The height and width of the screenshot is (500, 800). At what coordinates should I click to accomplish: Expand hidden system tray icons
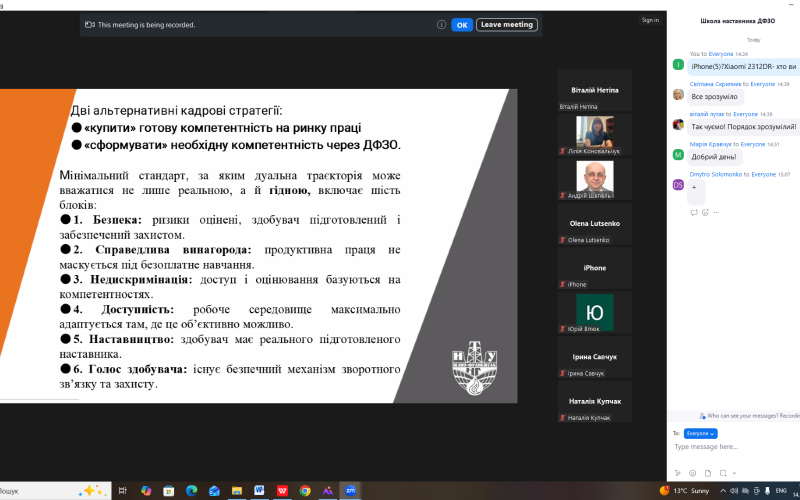[x=723, y=491]
